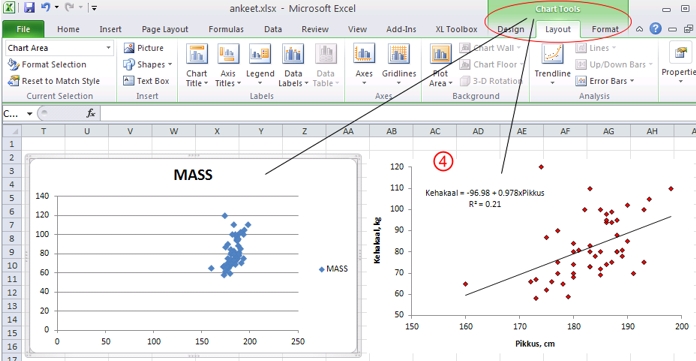Expand the Name Box dropdown arrow
Image resolution: width=696 pixels, height=361 pixels.
click(x=29, y=114)
